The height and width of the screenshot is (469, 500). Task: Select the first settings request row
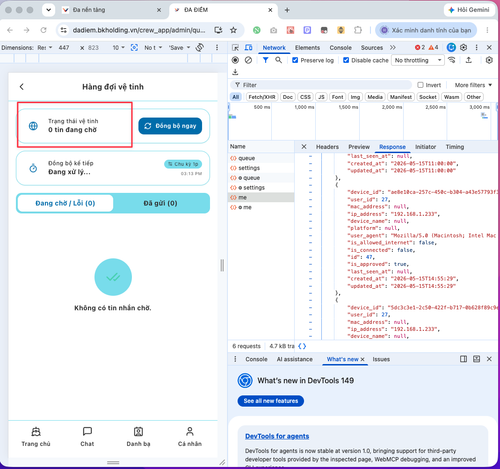coord(261,168)
